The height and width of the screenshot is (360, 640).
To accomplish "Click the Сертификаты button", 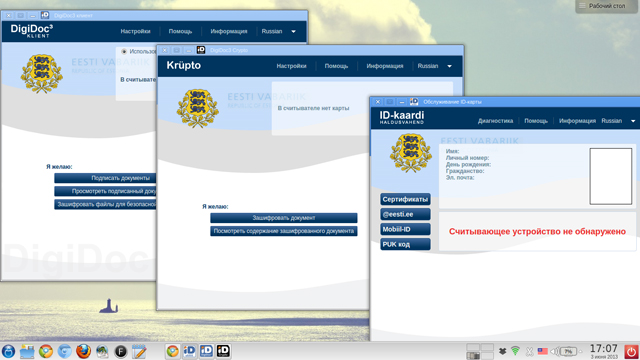I will point(405,199).
